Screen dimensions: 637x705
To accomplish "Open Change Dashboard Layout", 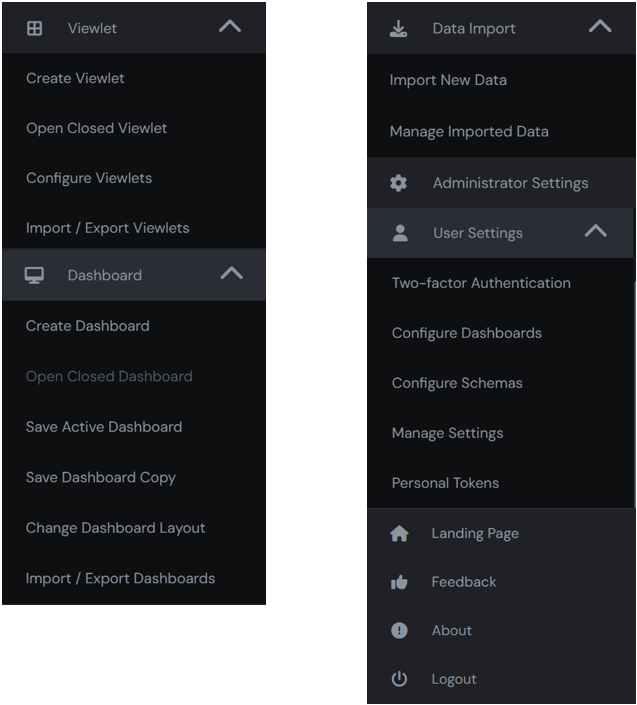I will (116, 528).
